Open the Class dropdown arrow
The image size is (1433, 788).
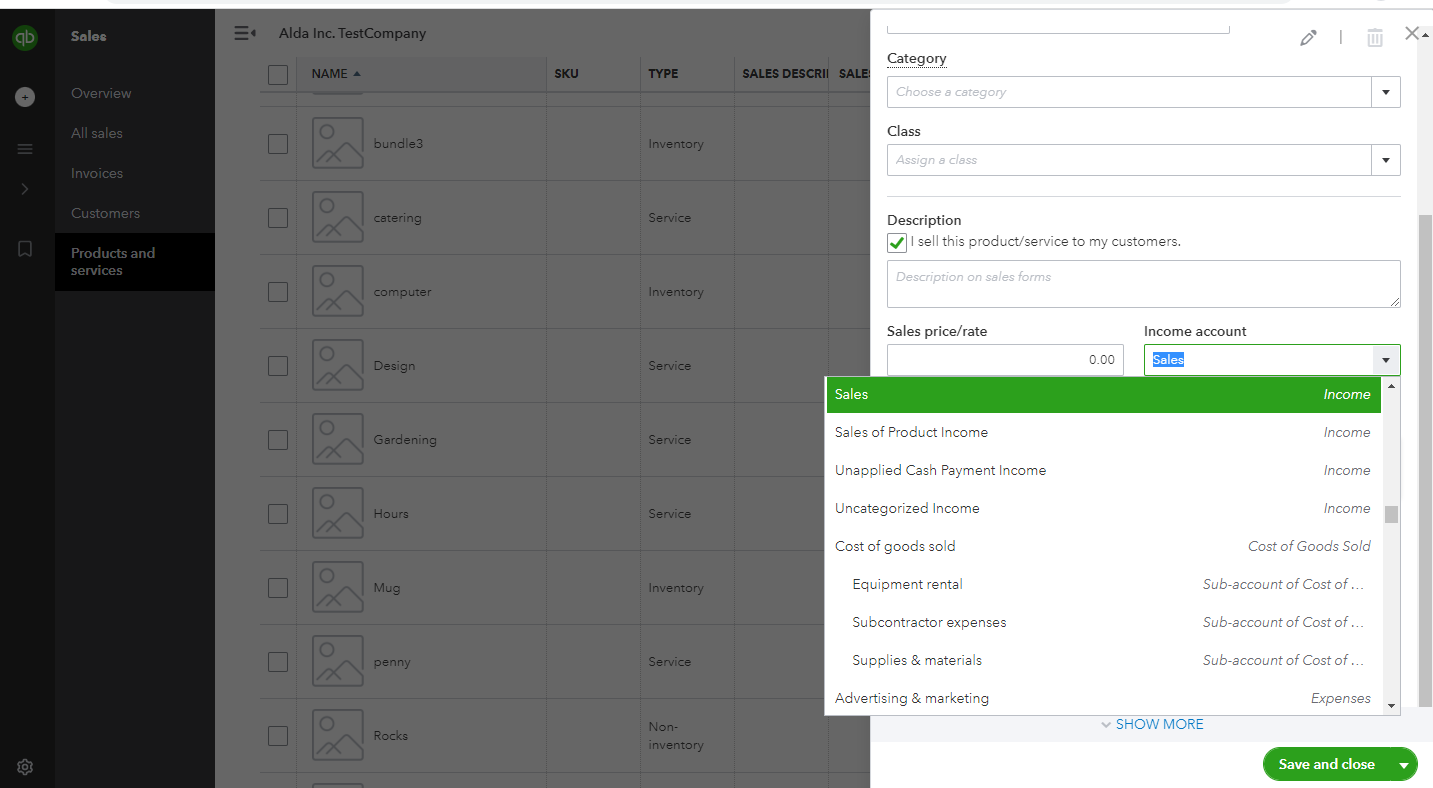1386,160
